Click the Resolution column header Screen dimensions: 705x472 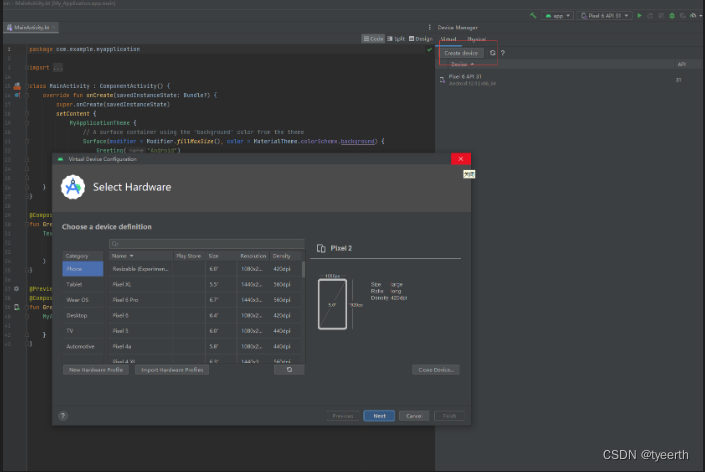point(253,256)
